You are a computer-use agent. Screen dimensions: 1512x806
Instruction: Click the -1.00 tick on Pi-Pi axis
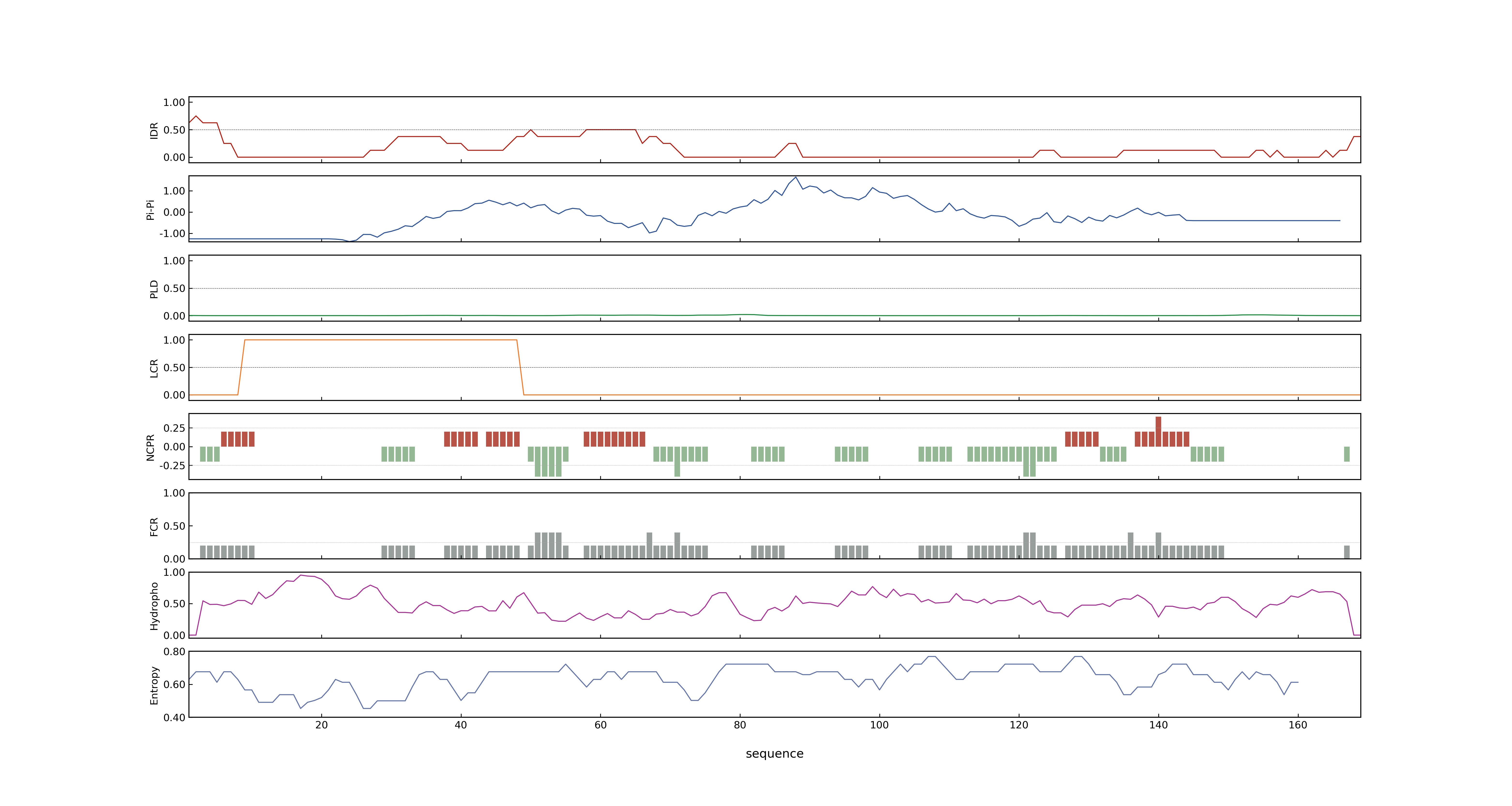coord(172,233)
